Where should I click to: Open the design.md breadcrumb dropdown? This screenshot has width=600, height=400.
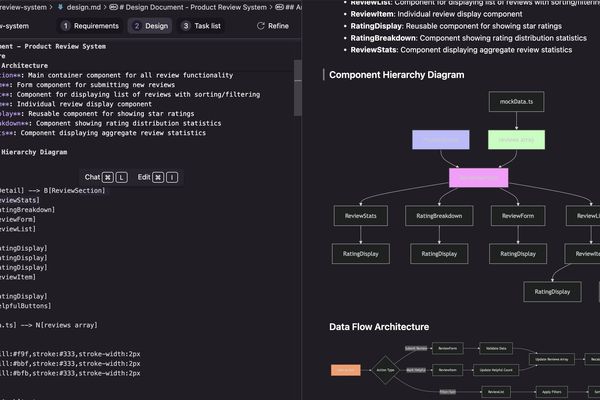pyautogui.click(x=85, y=6)
